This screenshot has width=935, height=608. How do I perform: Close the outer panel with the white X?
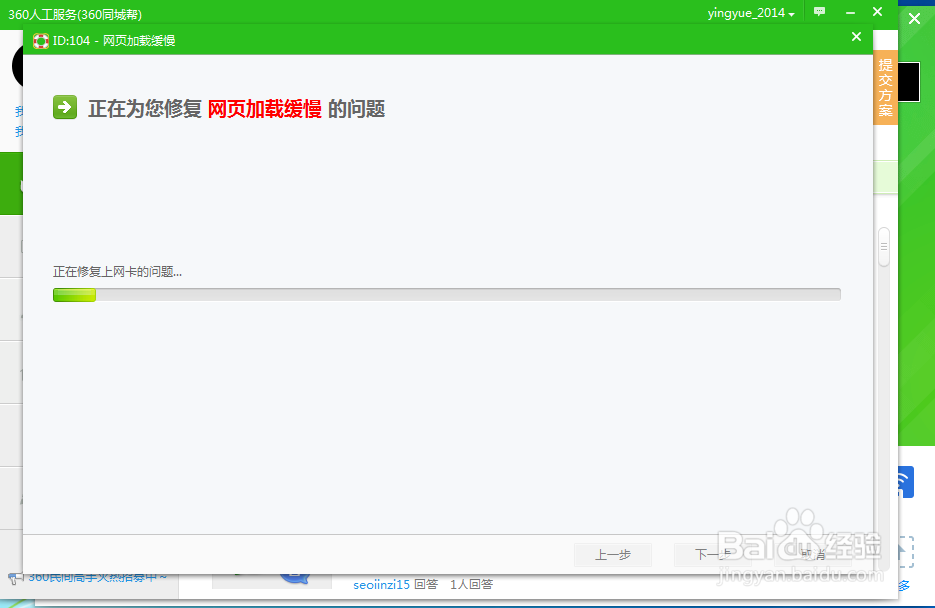pos(914,18)
